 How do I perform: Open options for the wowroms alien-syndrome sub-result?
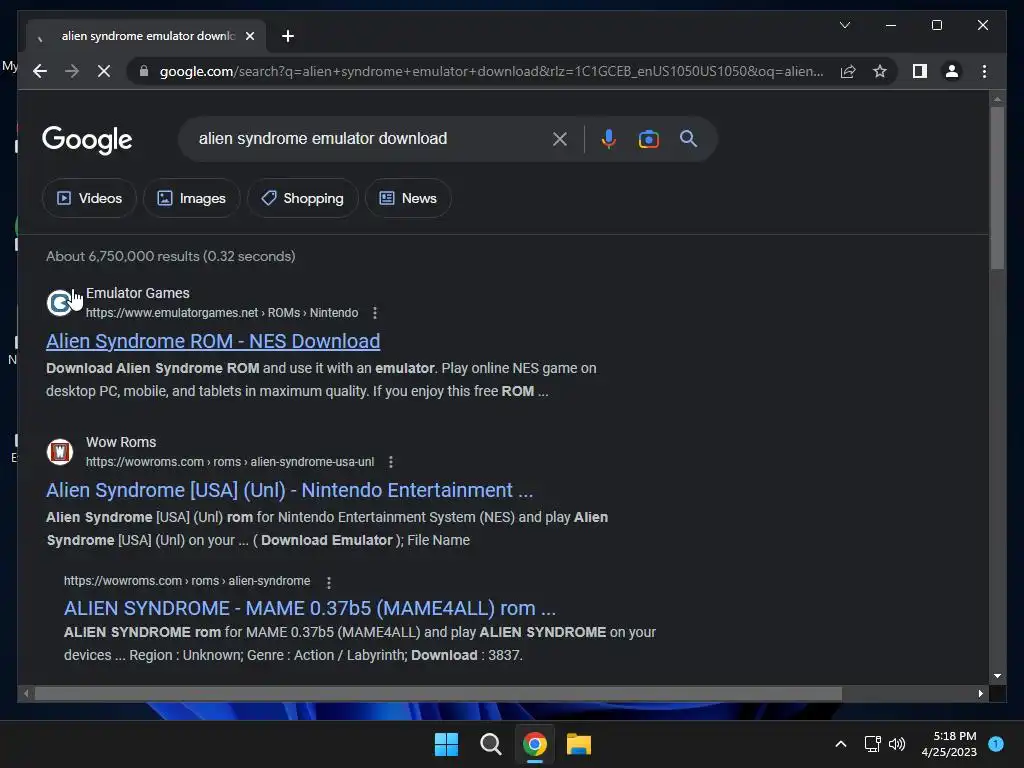328,581
